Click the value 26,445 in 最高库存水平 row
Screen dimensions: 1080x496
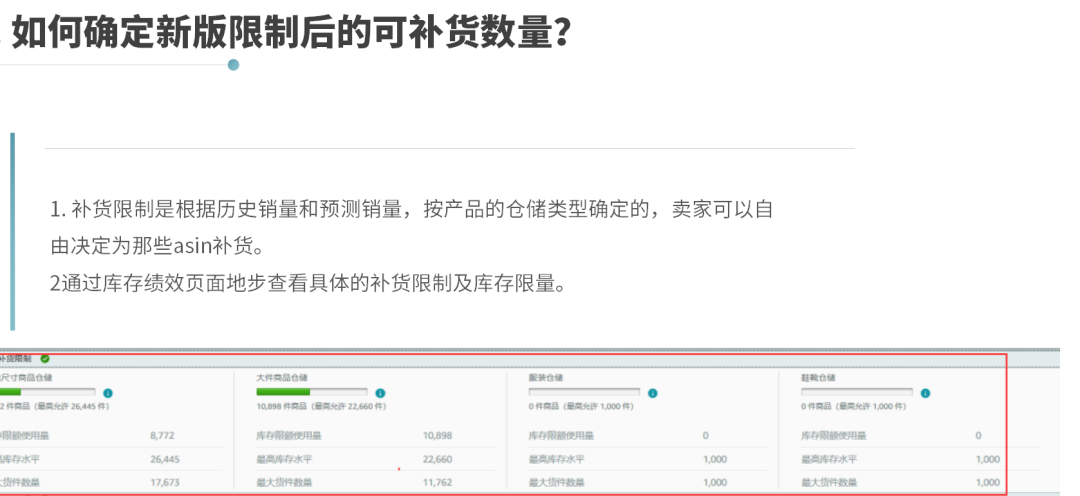pos(165,459)
